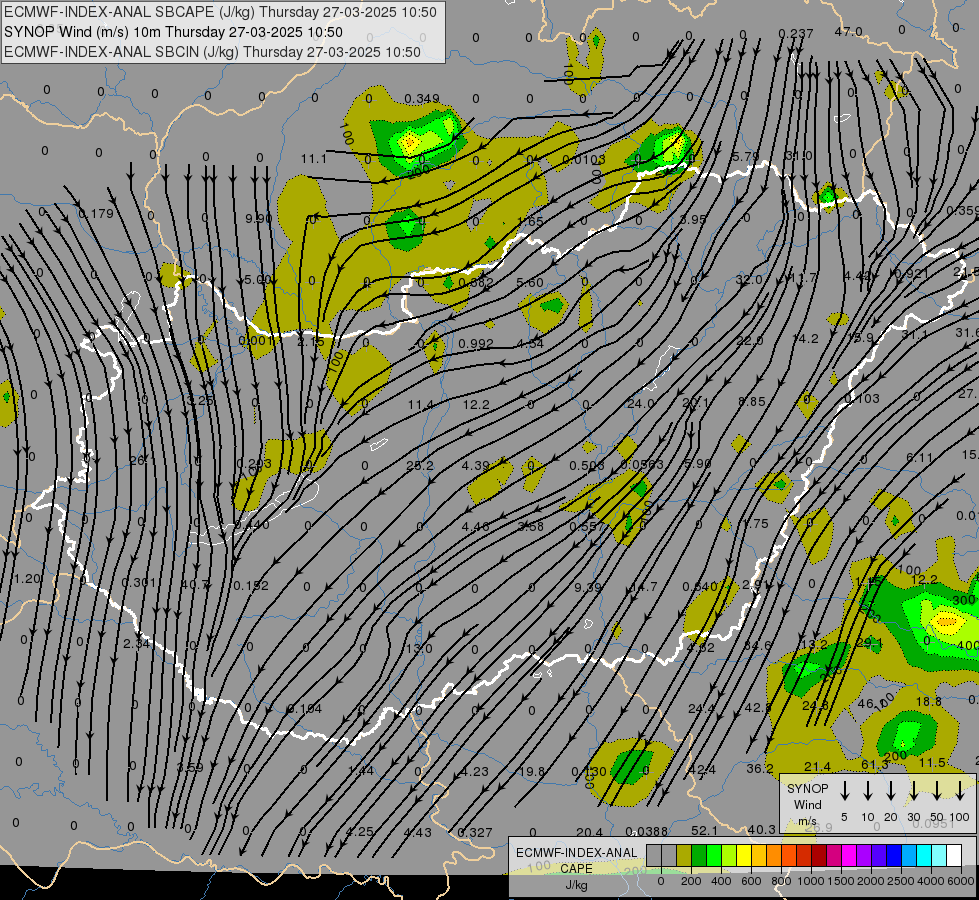This screenshot has width=979, height=900.
Task: Click the map value 25.2
Action: 420,465
